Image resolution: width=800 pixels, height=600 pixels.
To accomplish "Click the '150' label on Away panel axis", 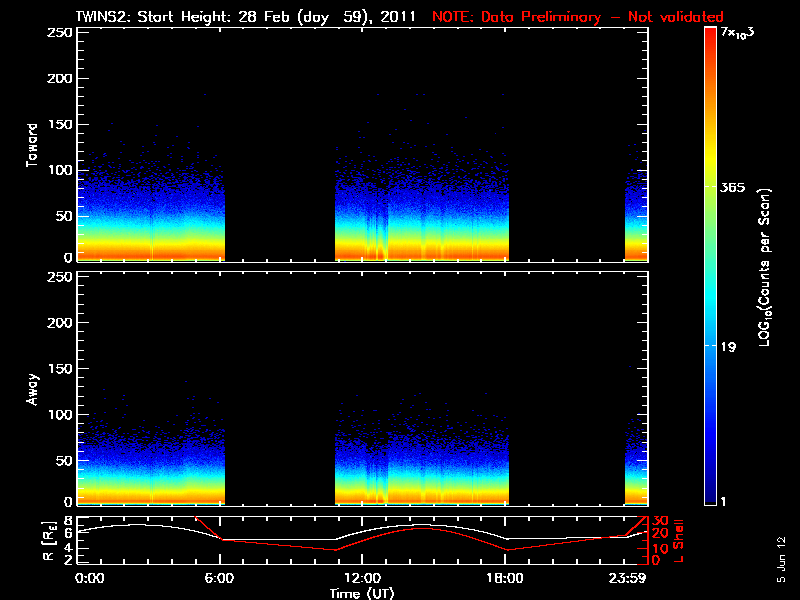I will [60, 368].
